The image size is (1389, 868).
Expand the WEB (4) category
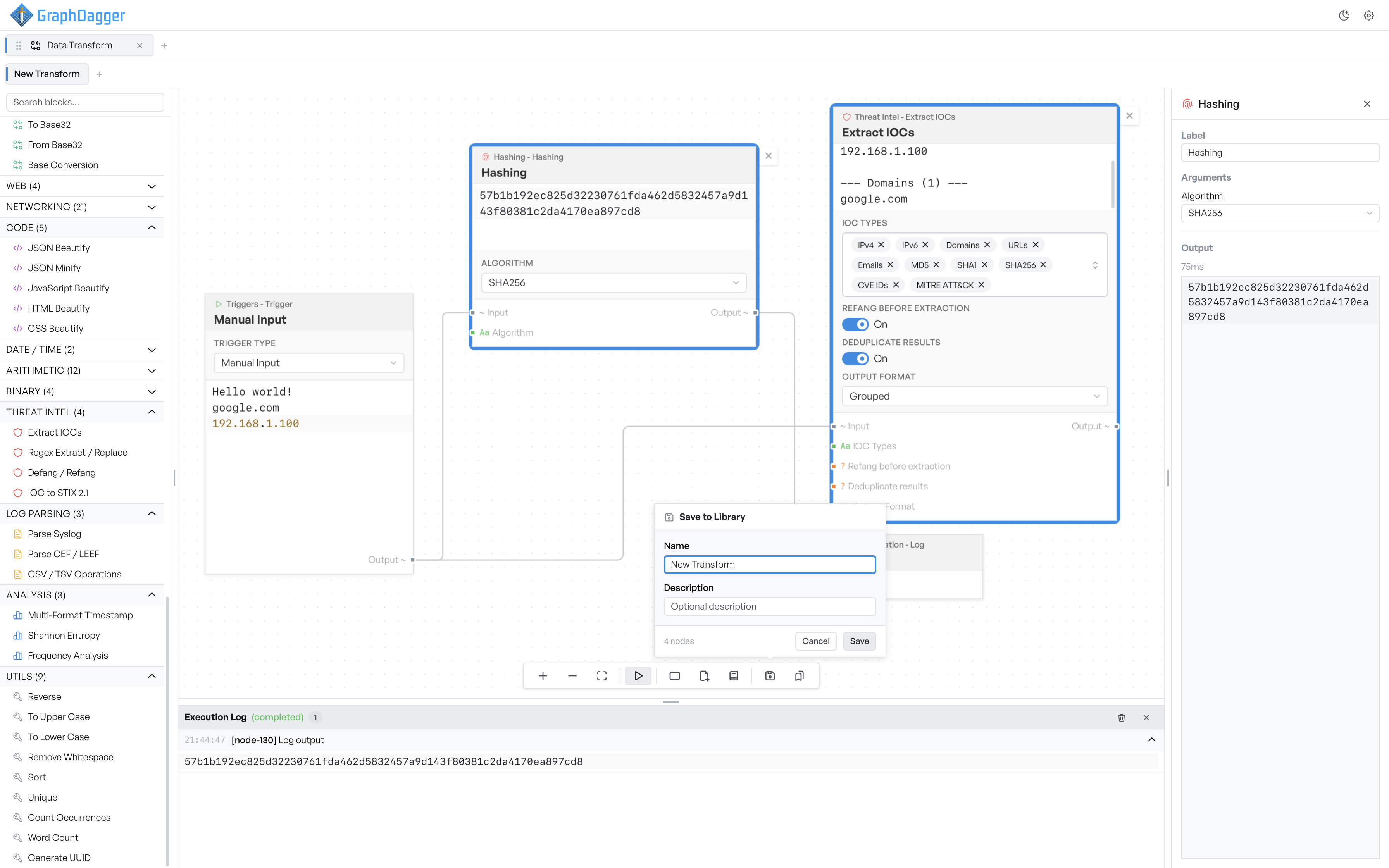82,186
